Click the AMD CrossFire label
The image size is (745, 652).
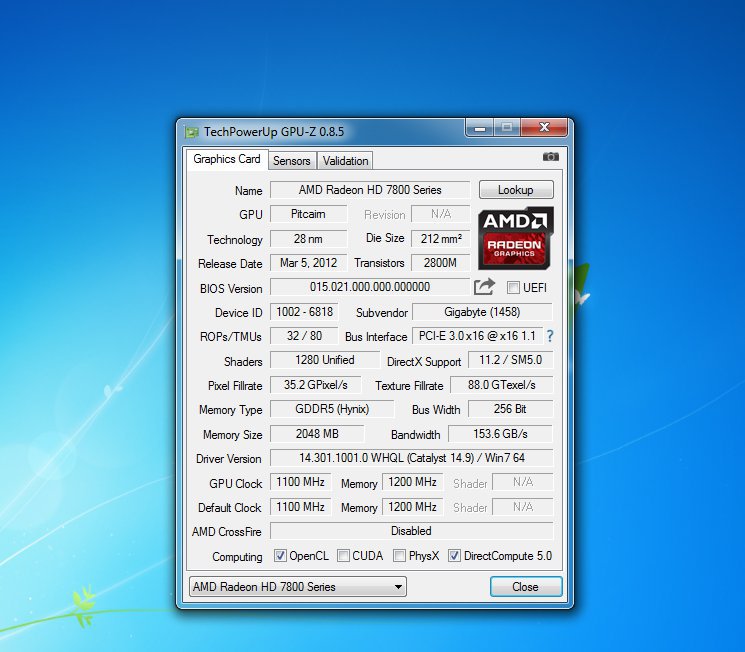(x=227, y=532)
